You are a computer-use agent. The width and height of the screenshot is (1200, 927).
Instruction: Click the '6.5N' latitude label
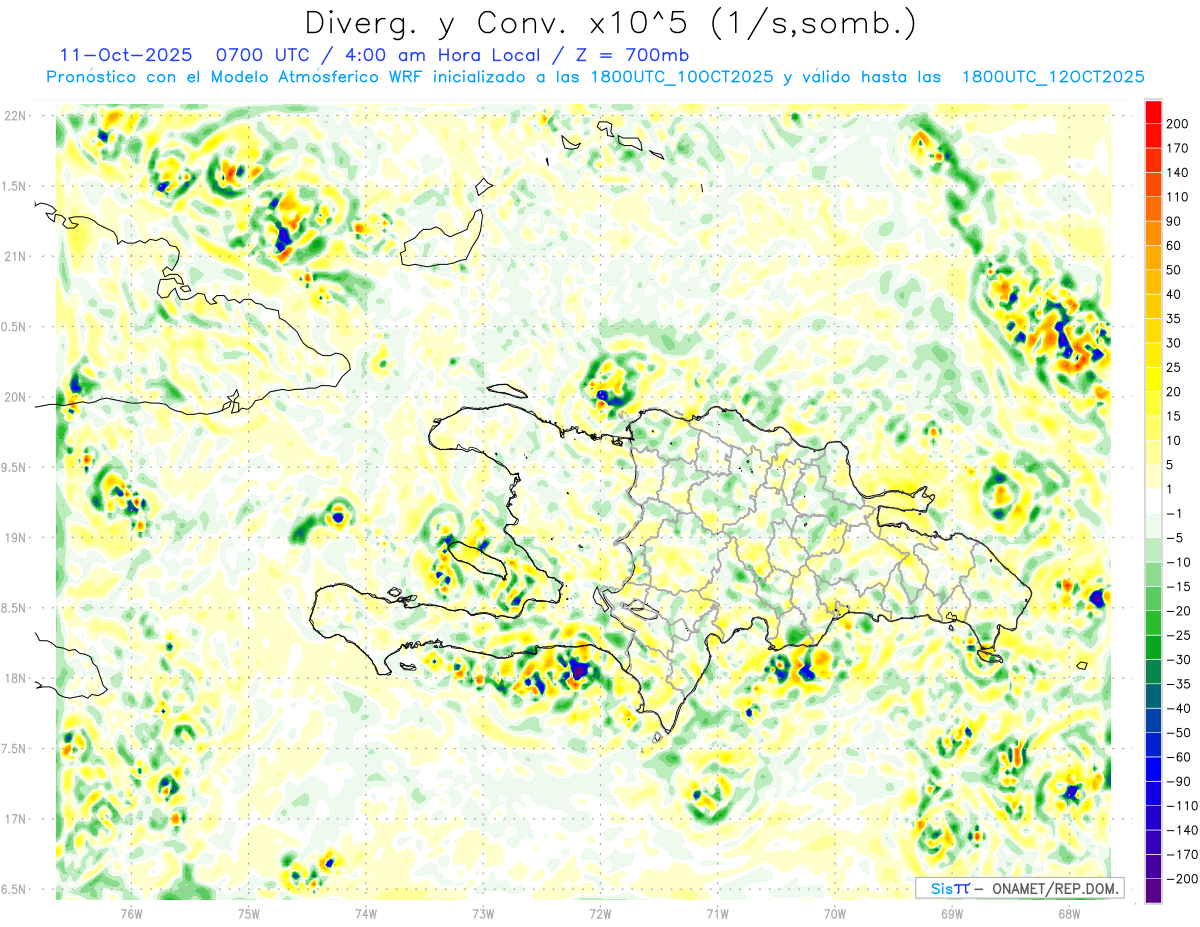(x=15, y=889)
